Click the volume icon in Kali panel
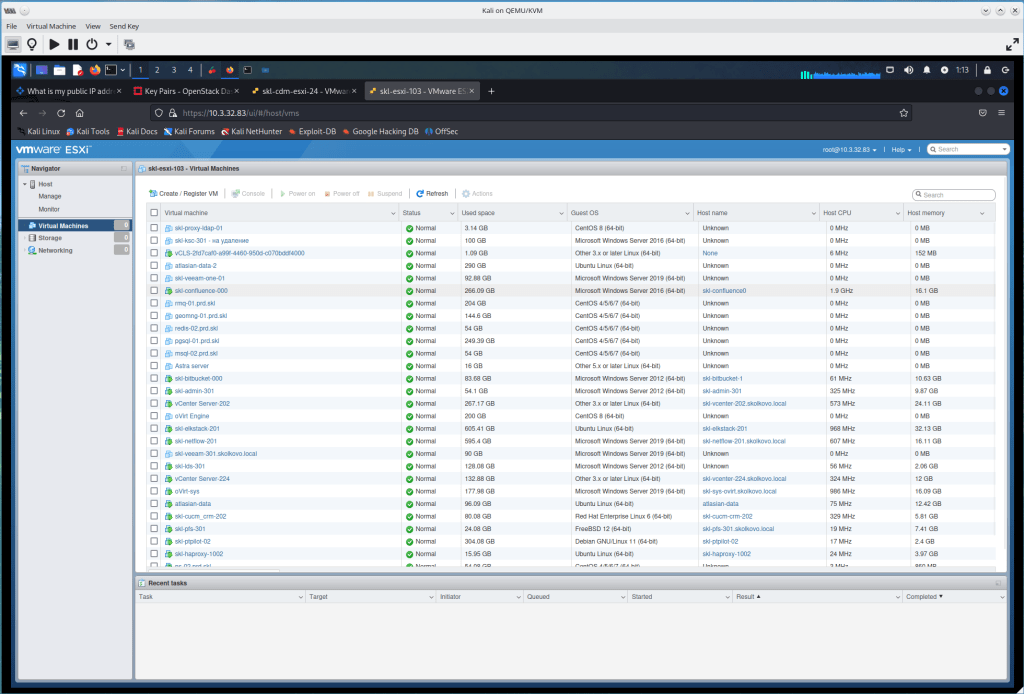Image resolution: width=1024 pixels, height=694 pixels. [x=908, y=70]
